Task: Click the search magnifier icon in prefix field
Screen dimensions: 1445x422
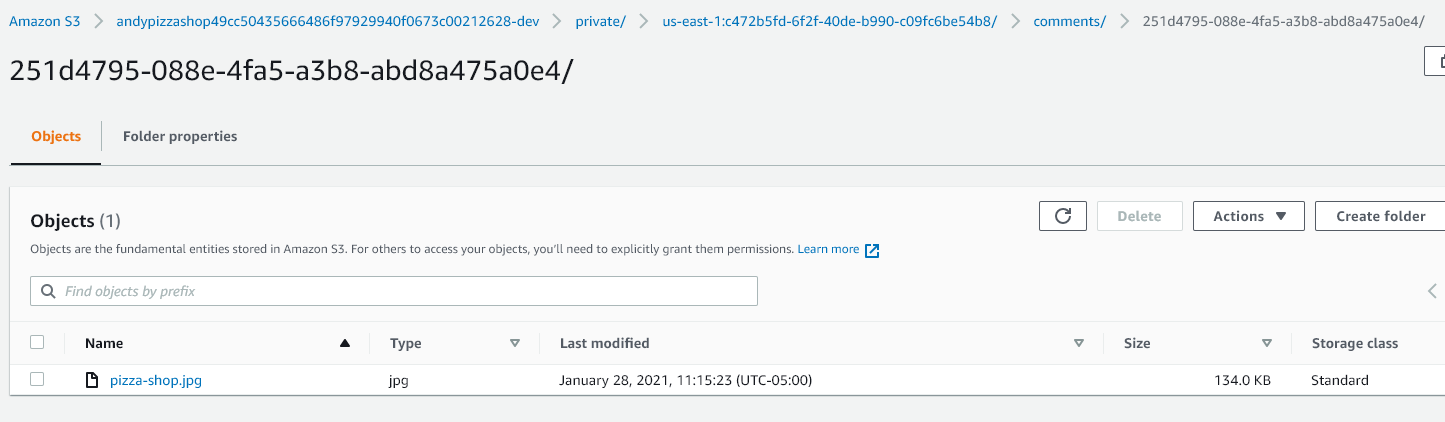Action: point(48,292)
